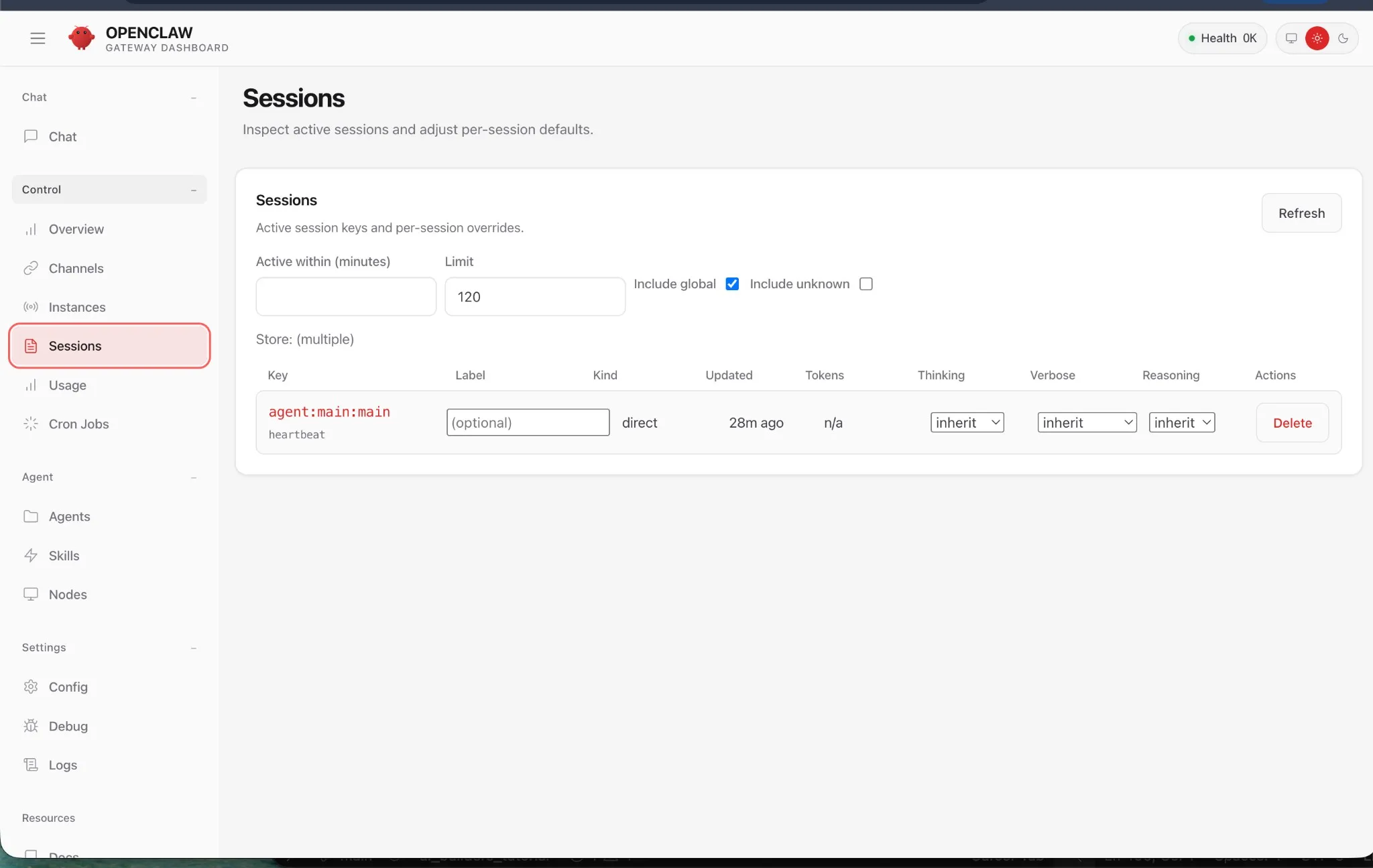Check the Include unknown checkbox

pos(866,284)
